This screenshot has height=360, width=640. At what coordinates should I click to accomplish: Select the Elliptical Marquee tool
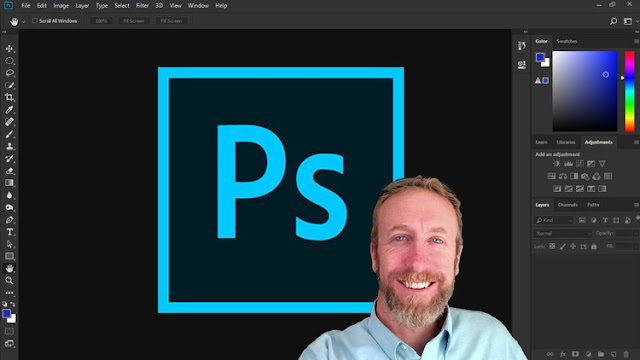click(9, 61)
